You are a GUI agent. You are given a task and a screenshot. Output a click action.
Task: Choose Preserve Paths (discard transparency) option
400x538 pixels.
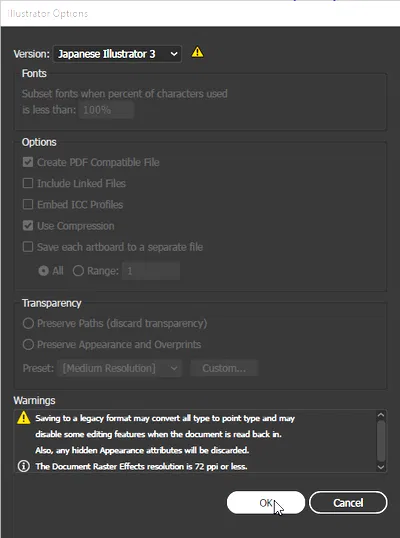[x=28, y=323]
